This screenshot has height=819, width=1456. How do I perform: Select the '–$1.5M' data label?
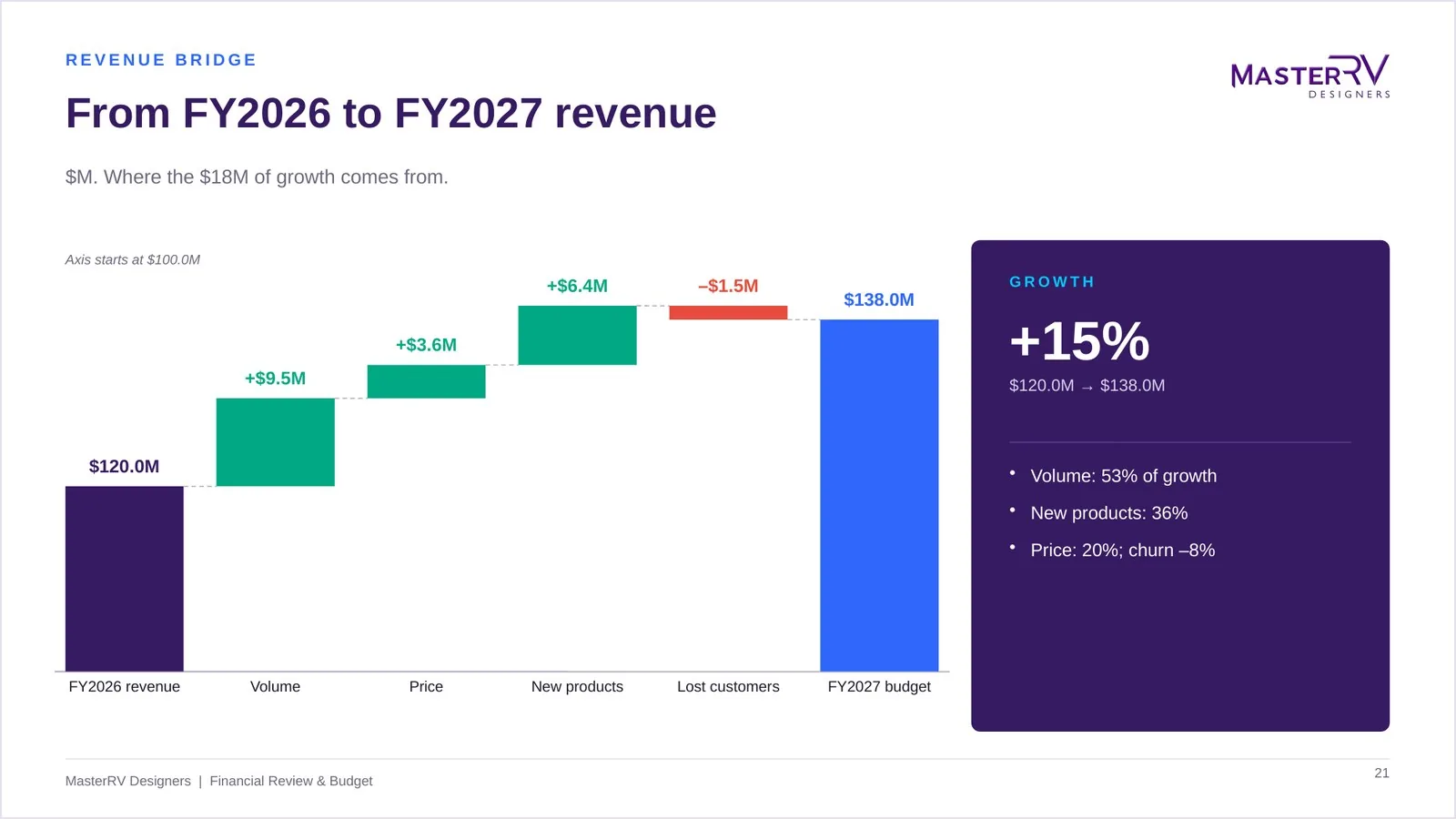(728, 286)
